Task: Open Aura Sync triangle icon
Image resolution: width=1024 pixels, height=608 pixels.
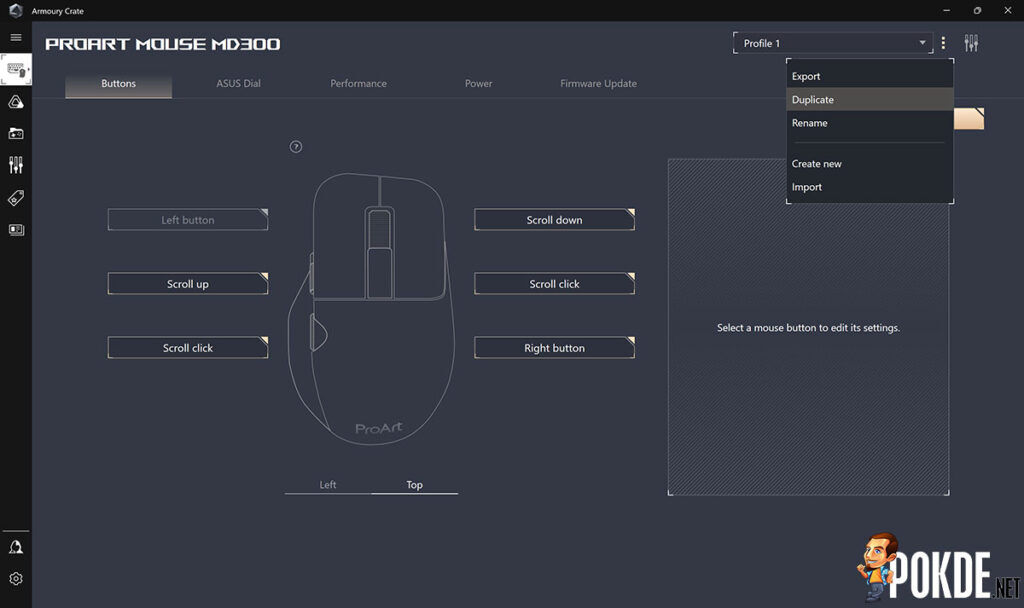Action: 16,102
